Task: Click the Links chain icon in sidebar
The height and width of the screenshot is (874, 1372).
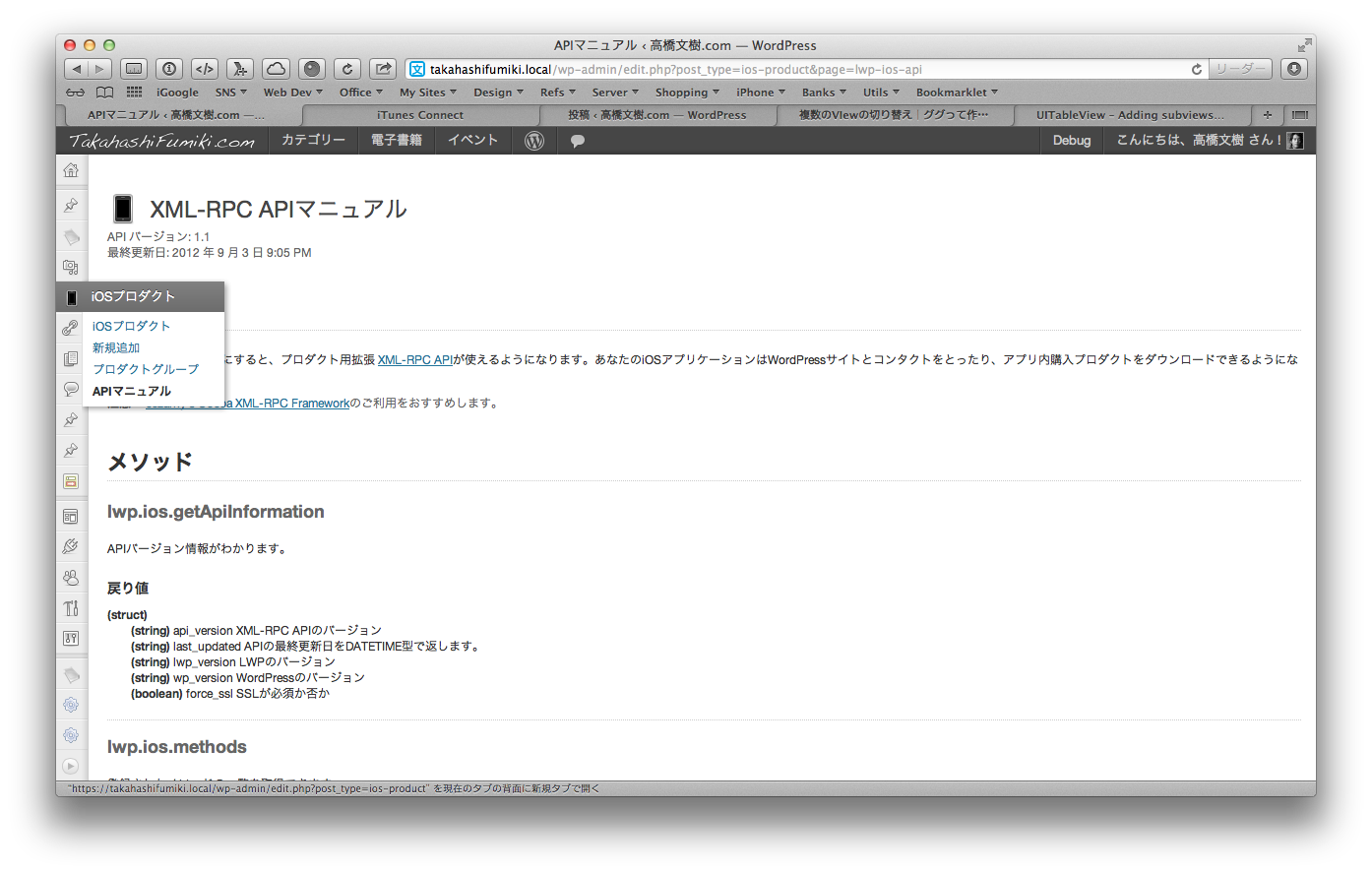Action: coord(71,328)
